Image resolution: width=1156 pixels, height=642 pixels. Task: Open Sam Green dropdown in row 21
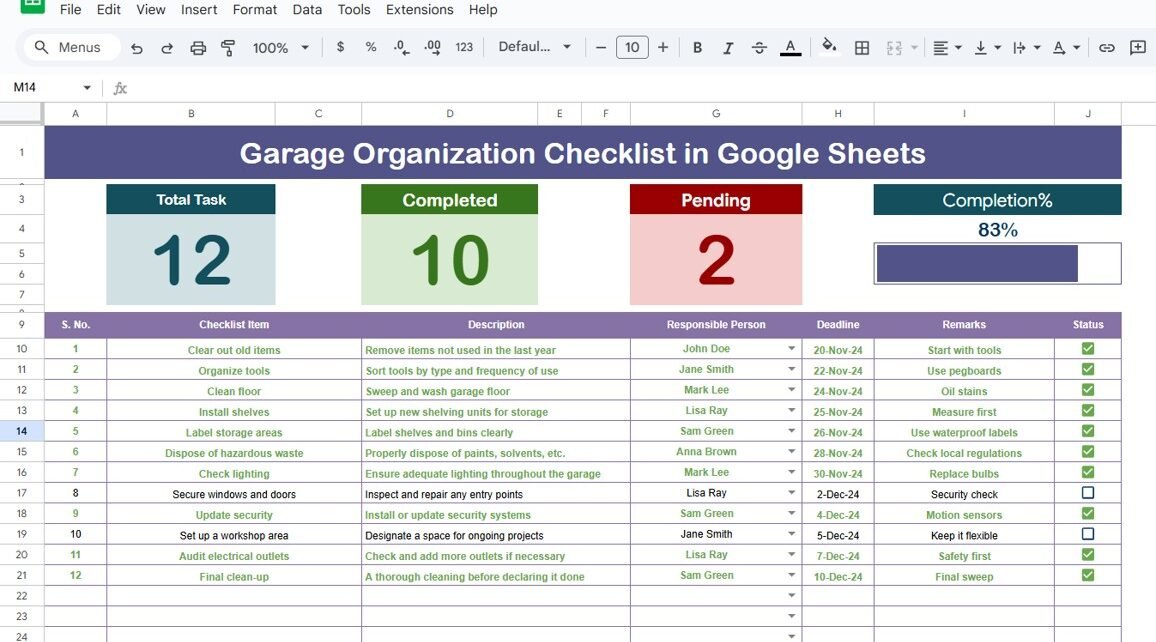pos(791,575)
